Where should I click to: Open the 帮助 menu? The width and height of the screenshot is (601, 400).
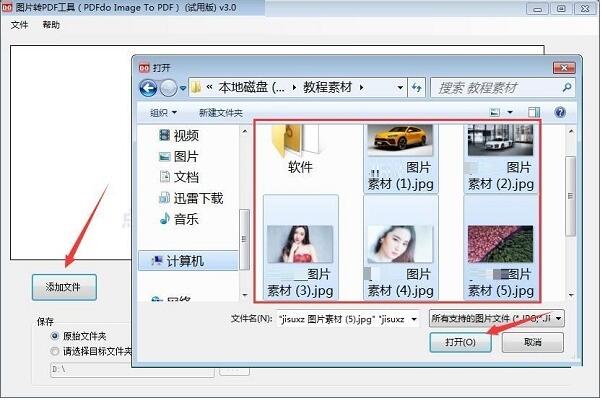click(x=51, y=25)
